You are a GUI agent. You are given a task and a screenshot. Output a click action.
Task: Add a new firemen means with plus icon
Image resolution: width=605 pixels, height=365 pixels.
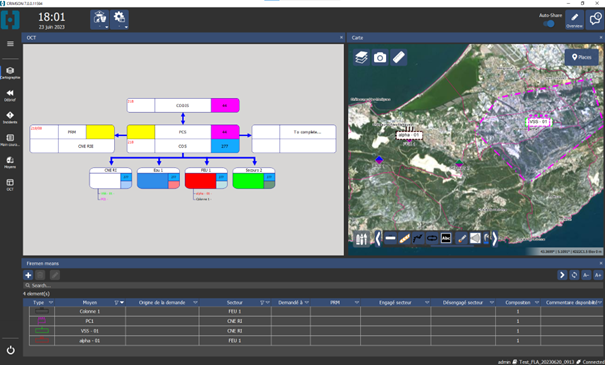pyautogui.click(x=28, y=275)
